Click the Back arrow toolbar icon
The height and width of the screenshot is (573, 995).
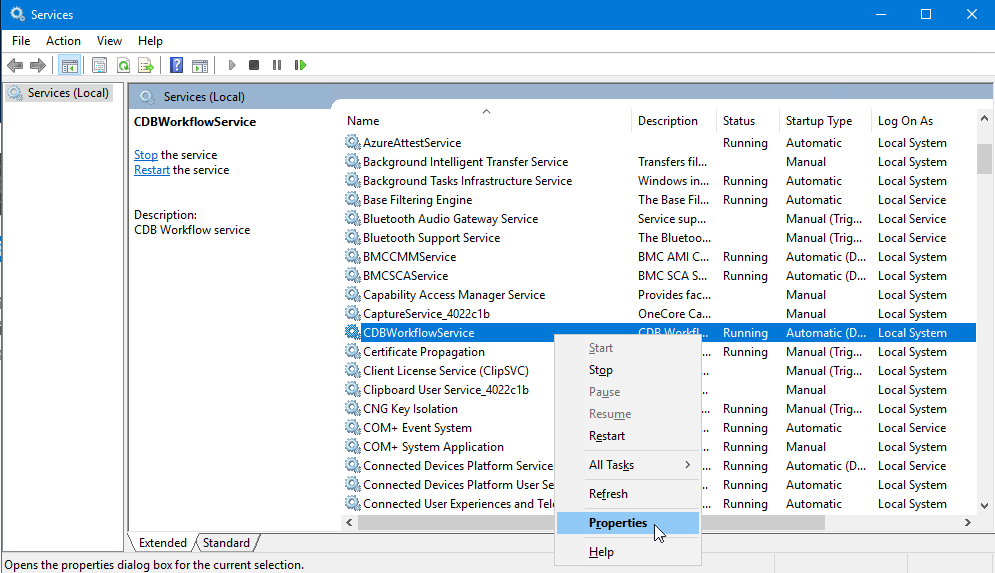[15, 65]
